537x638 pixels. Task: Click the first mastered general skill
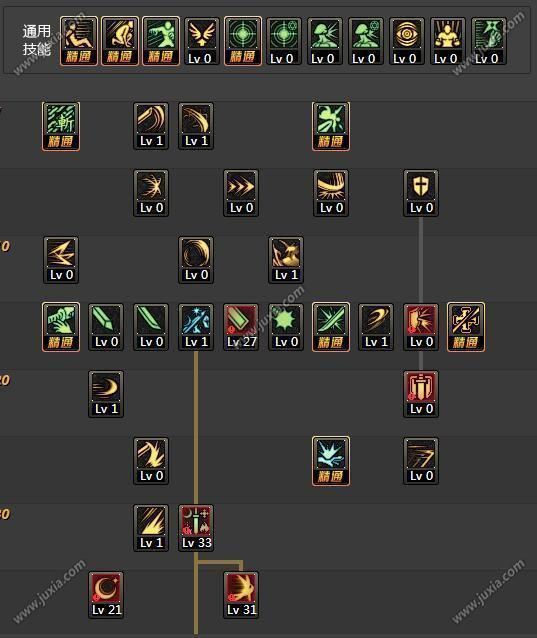[x=79, y=41]
